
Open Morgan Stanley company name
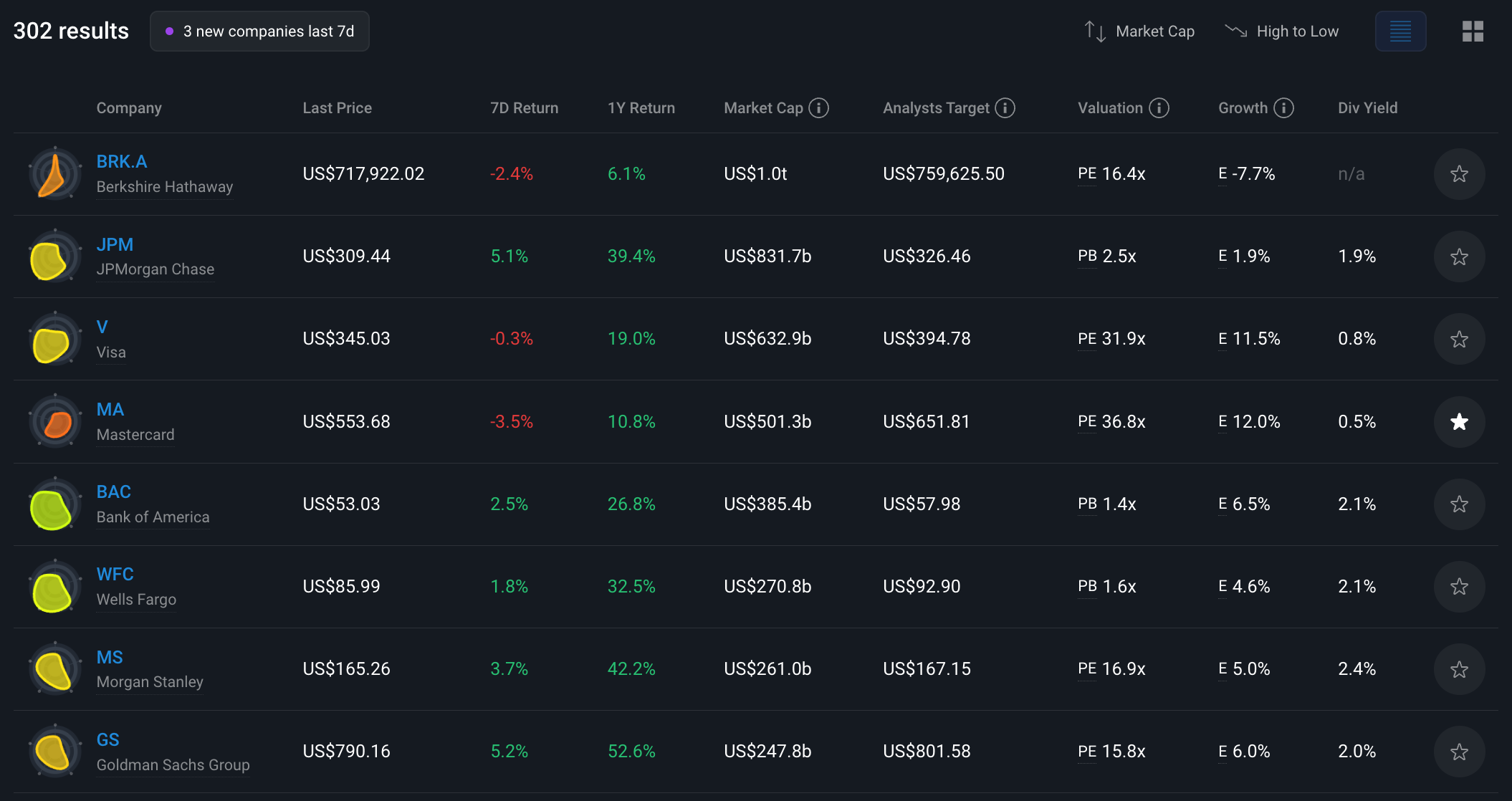tap(150, 682)
